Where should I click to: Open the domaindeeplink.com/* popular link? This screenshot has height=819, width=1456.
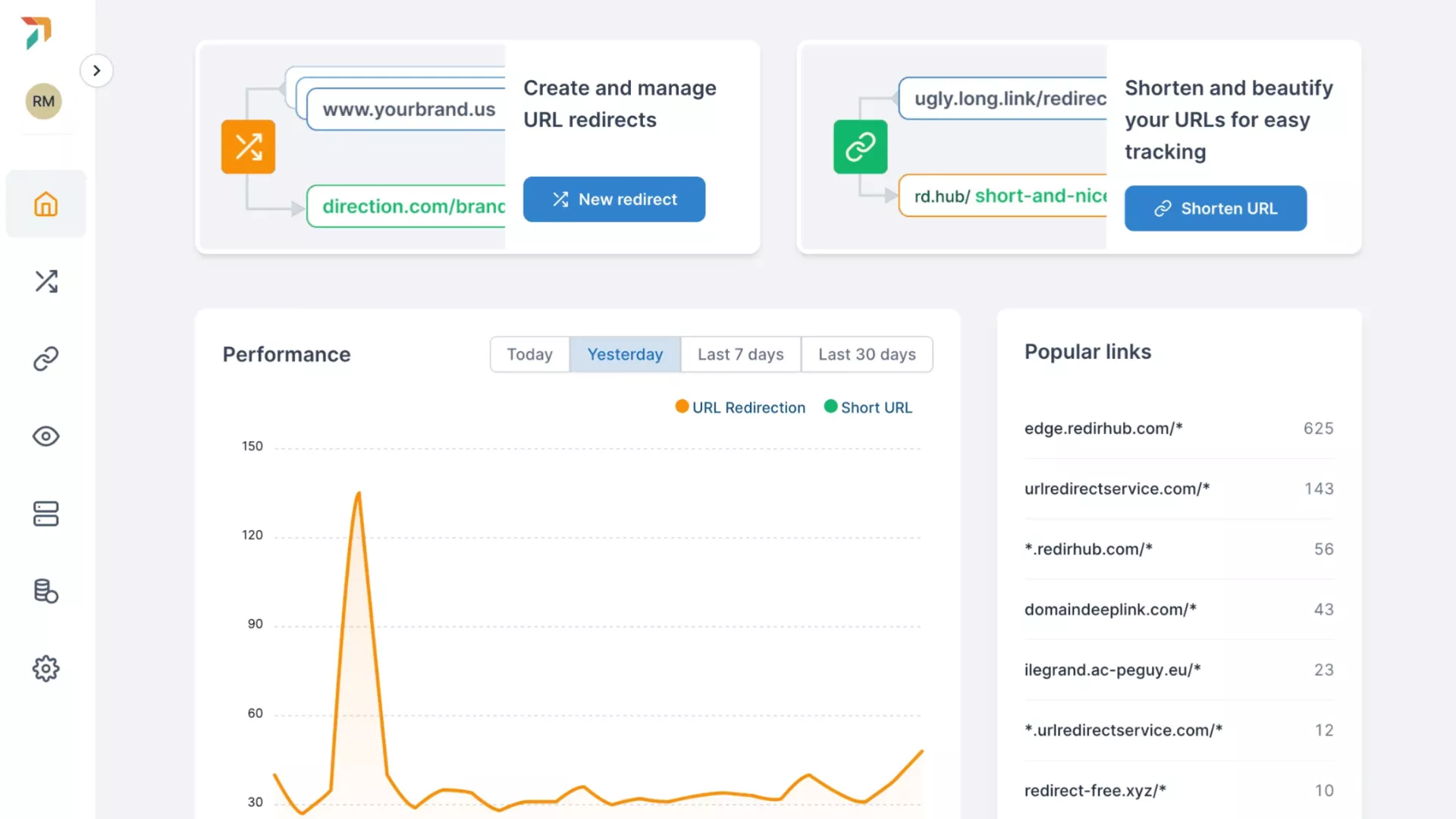tap(1110, 610)
